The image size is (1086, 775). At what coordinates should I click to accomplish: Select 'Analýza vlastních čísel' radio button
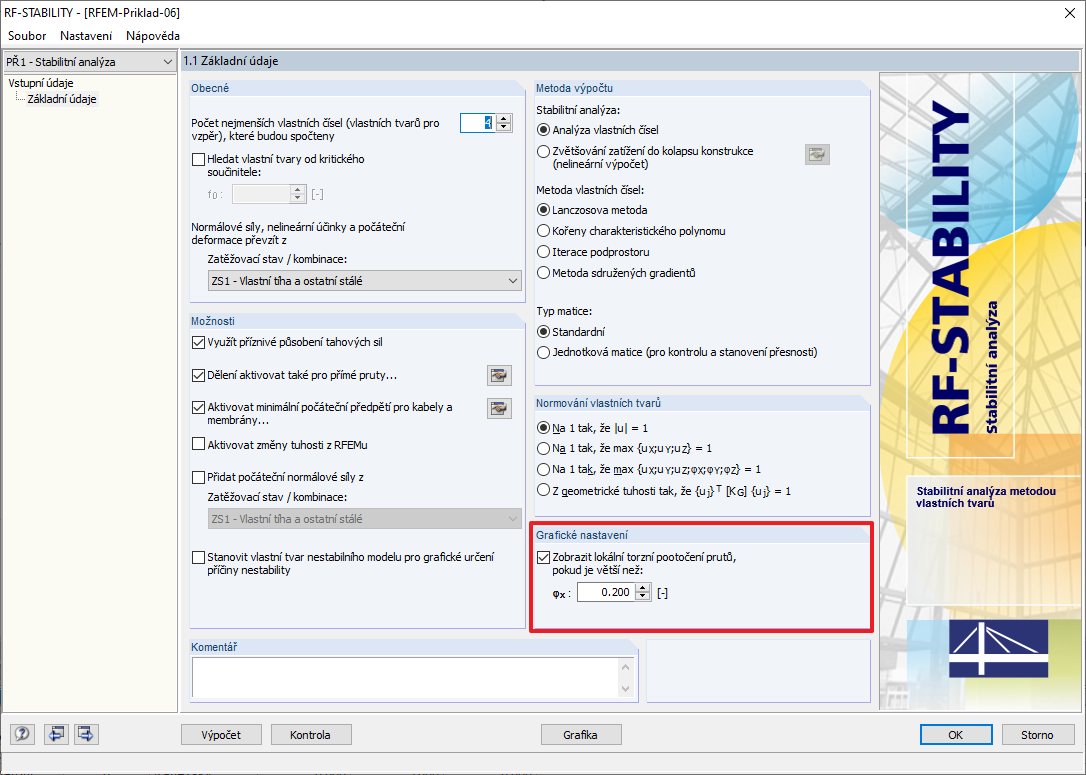[x=544, y=130]
